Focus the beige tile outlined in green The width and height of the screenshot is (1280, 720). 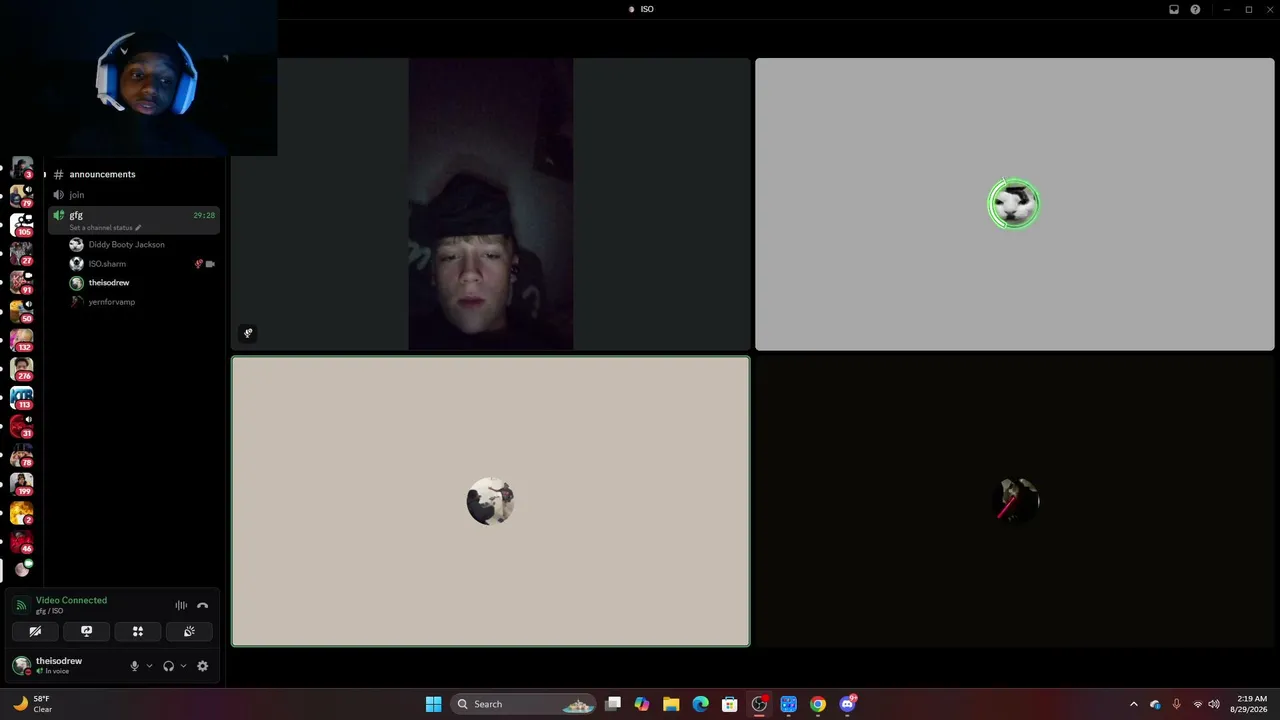(490, 501)
